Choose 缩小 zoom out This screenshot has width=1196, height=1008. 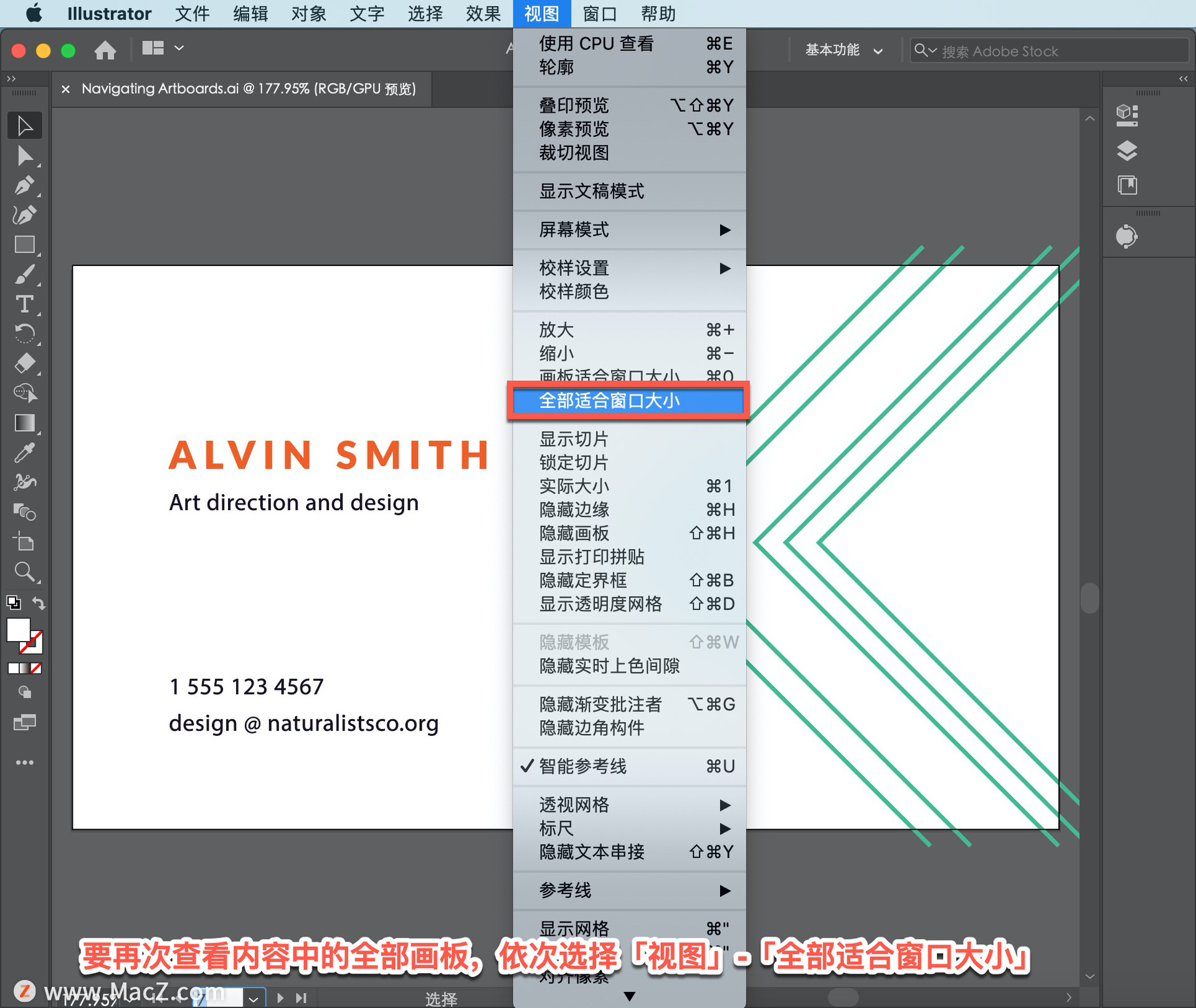pos(629,353)
